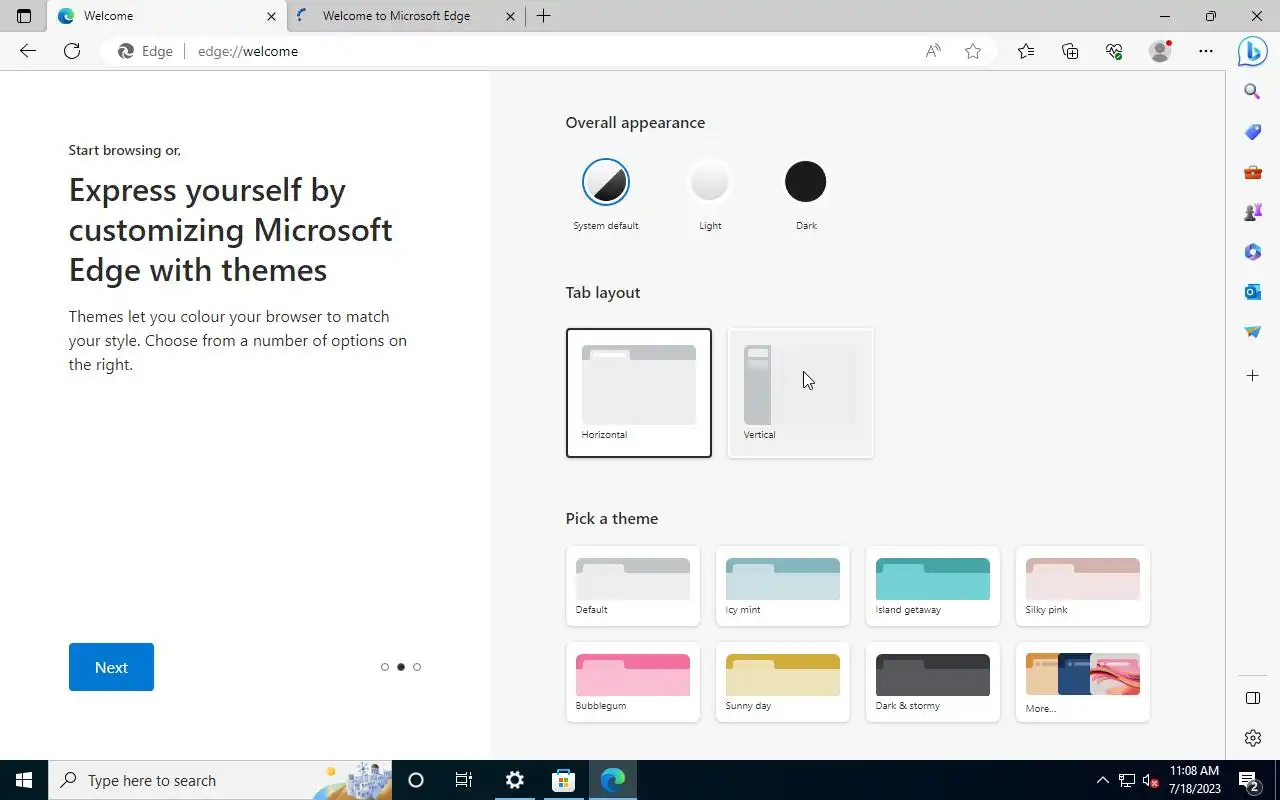1280x800 pixels.
Task: Go to second page indicator dot
Action: point(401,667)
